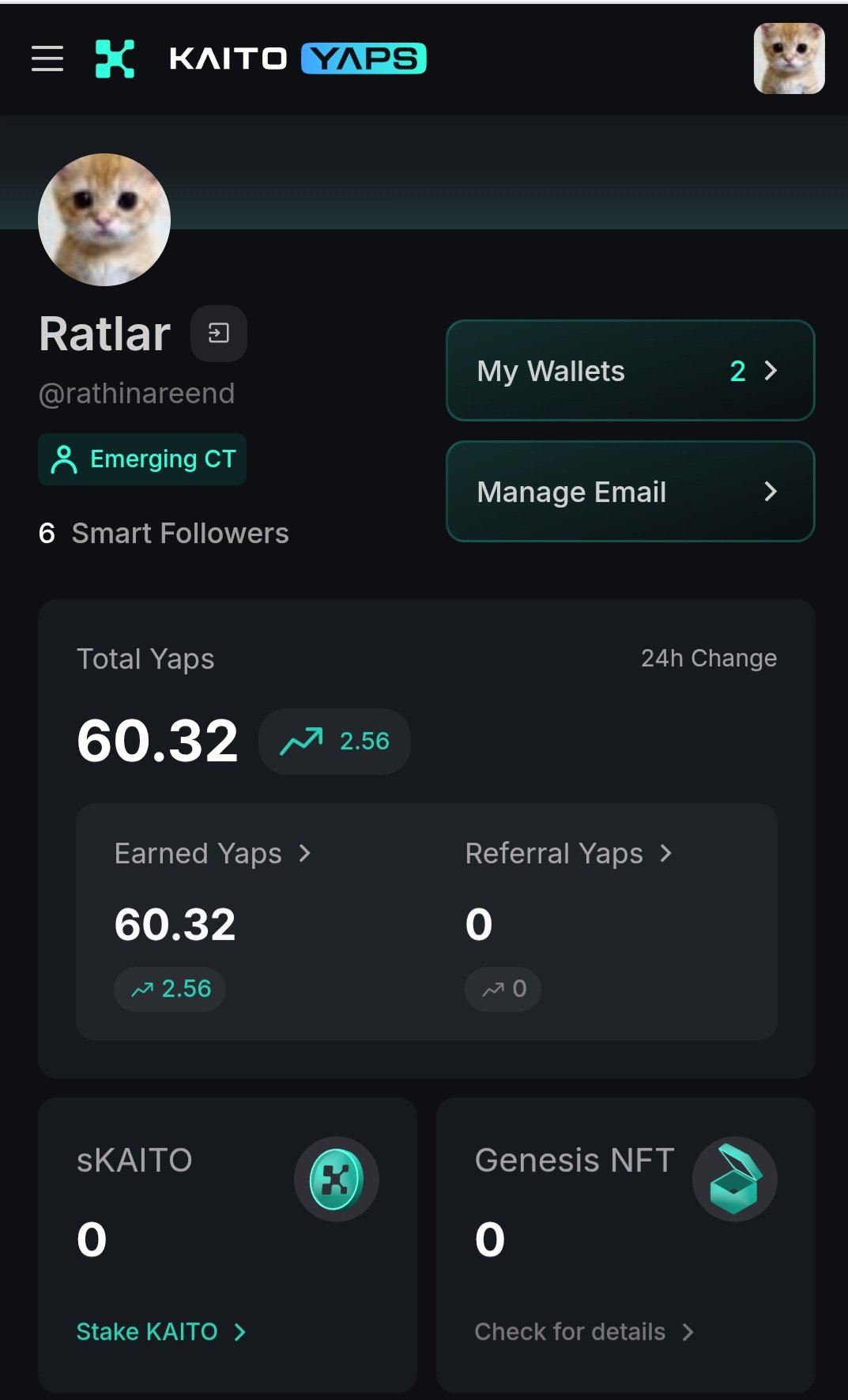Open the top-right cat profile avatar

(x=789, y=58)
